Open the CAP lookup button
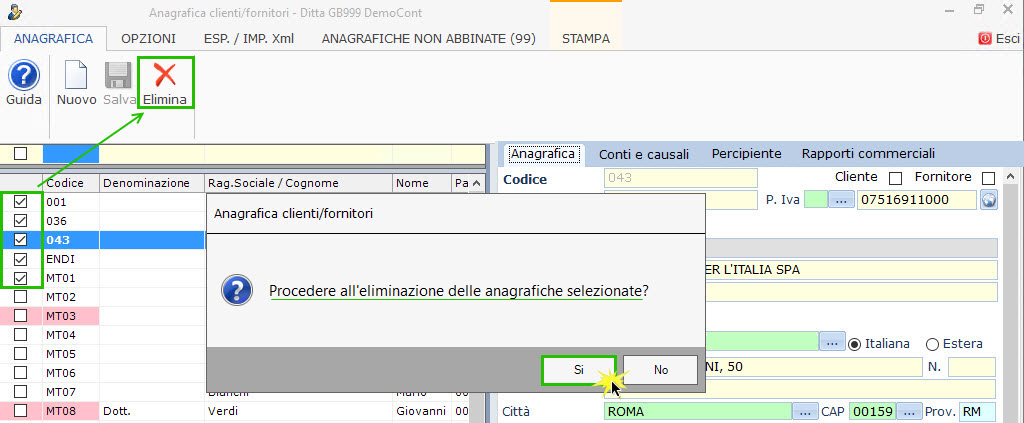Screen dimensions: 1024x423 click(x=908, y=412)
